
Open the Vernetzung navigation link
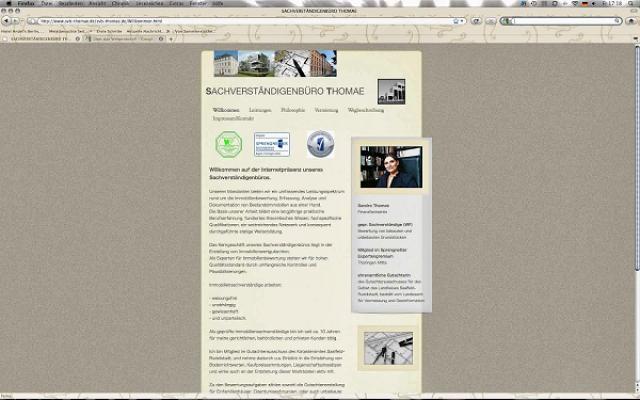[x=326, y=109]
